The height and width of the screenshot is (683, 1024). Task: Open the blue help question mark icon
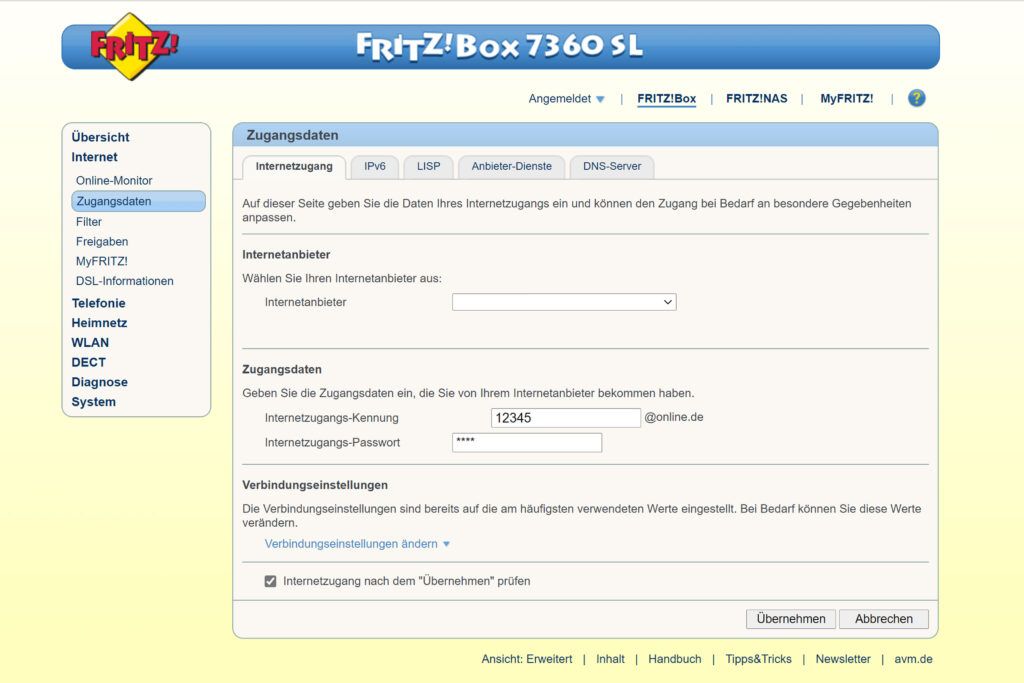pyautogui.click(x=916, y=98)
